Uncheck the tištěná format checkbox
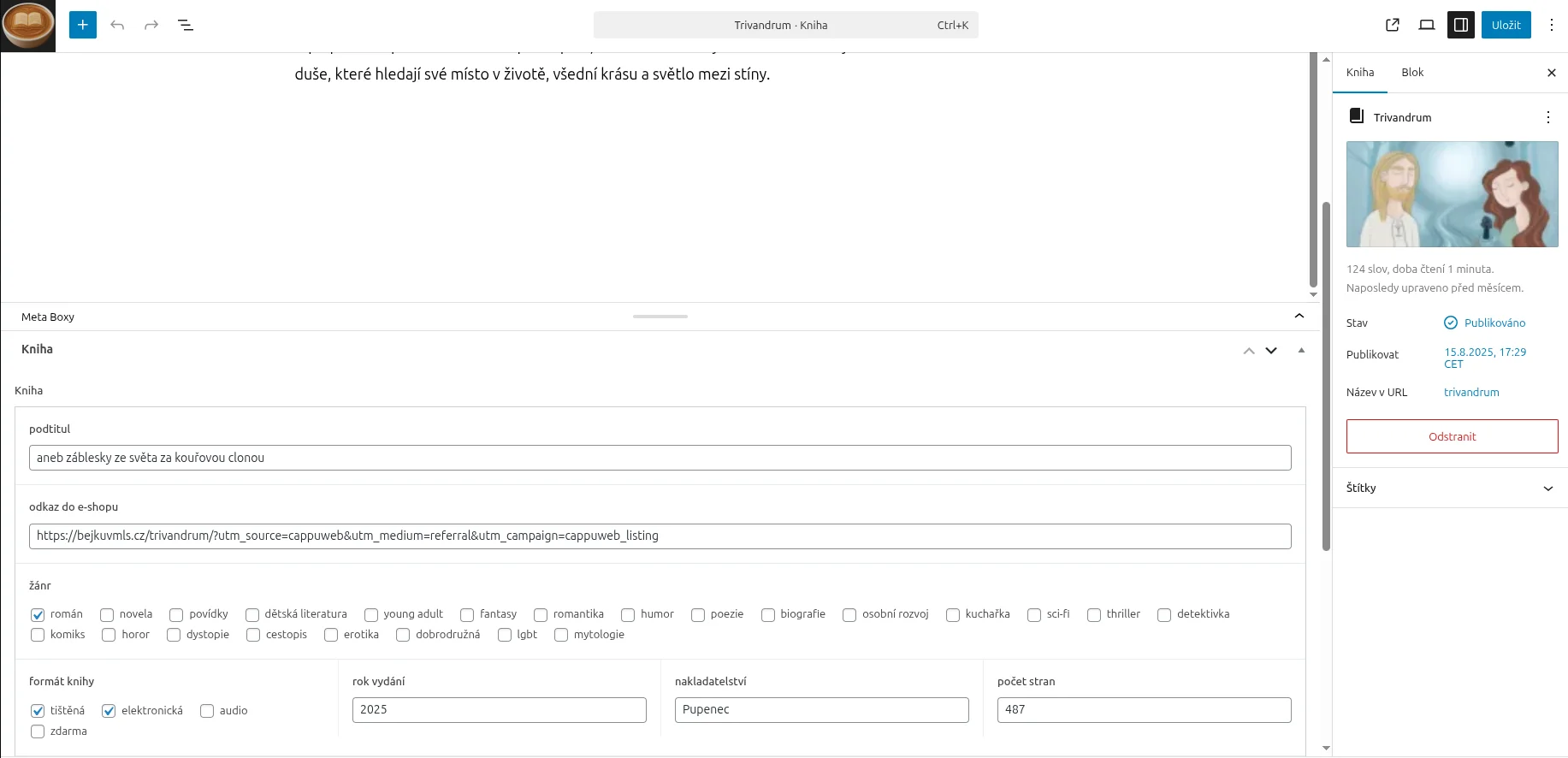1568x758 pixels. [38, 711]
